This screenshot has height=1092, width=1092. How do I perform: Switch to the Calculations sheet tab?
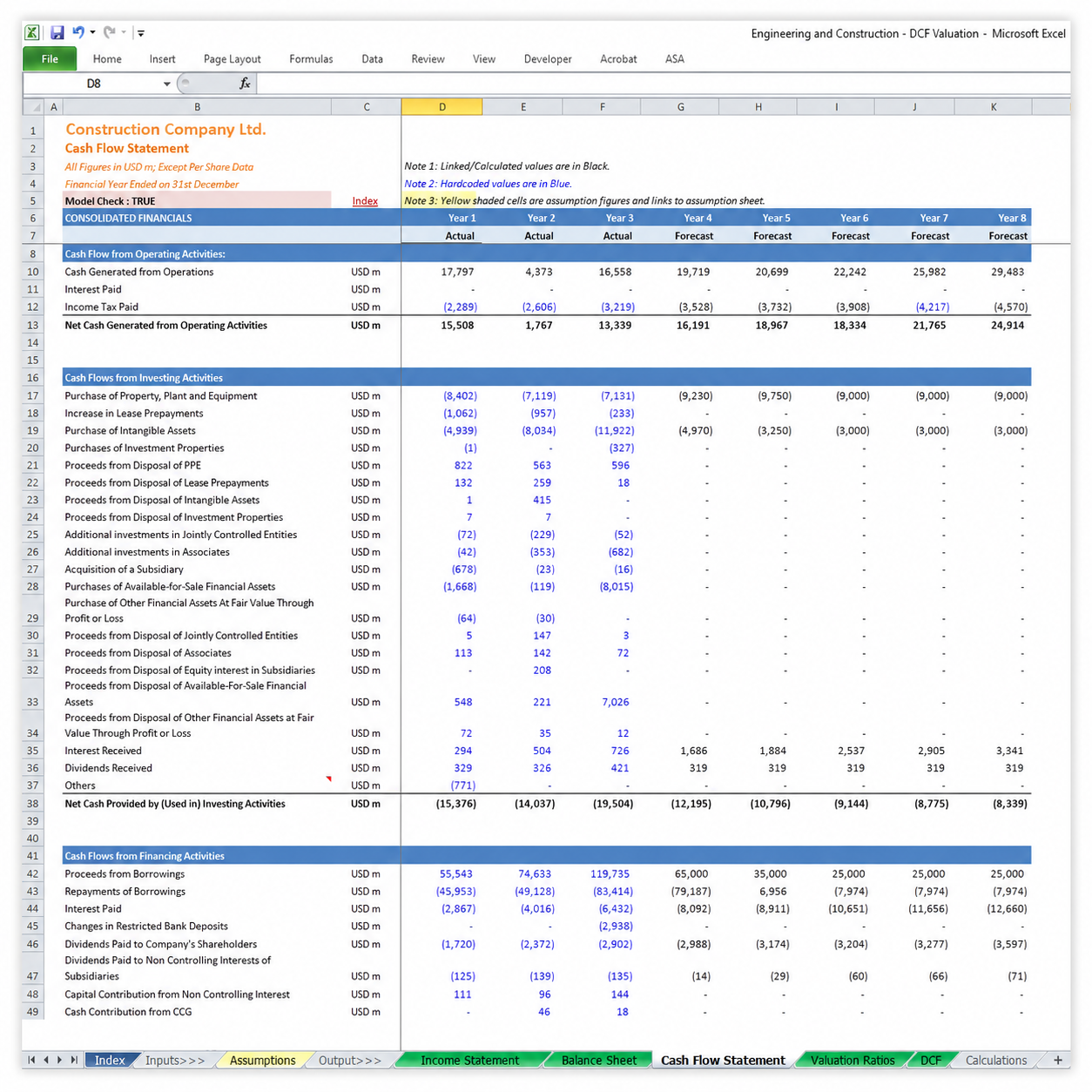point(996,1060)
